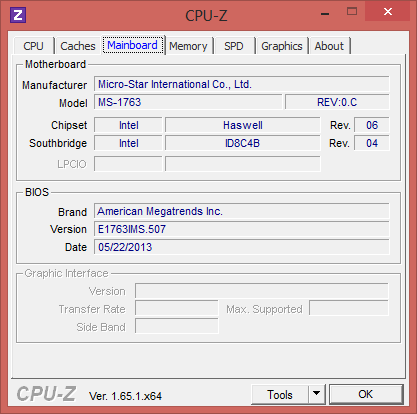Expand the Tools dropdown arrow

pos(317,395)
